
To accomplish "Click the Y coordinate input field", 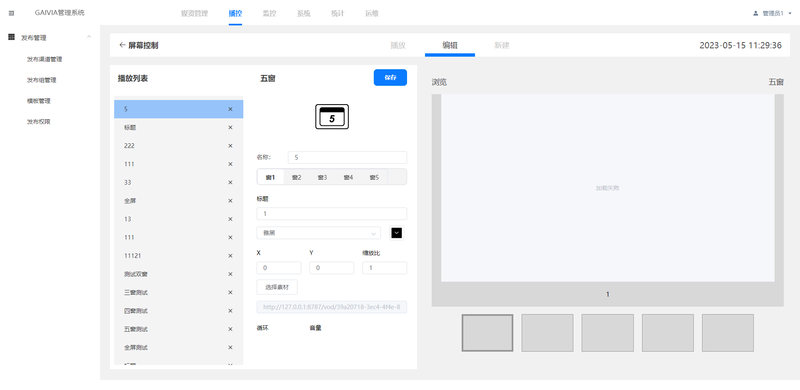I will coord(332,267).
